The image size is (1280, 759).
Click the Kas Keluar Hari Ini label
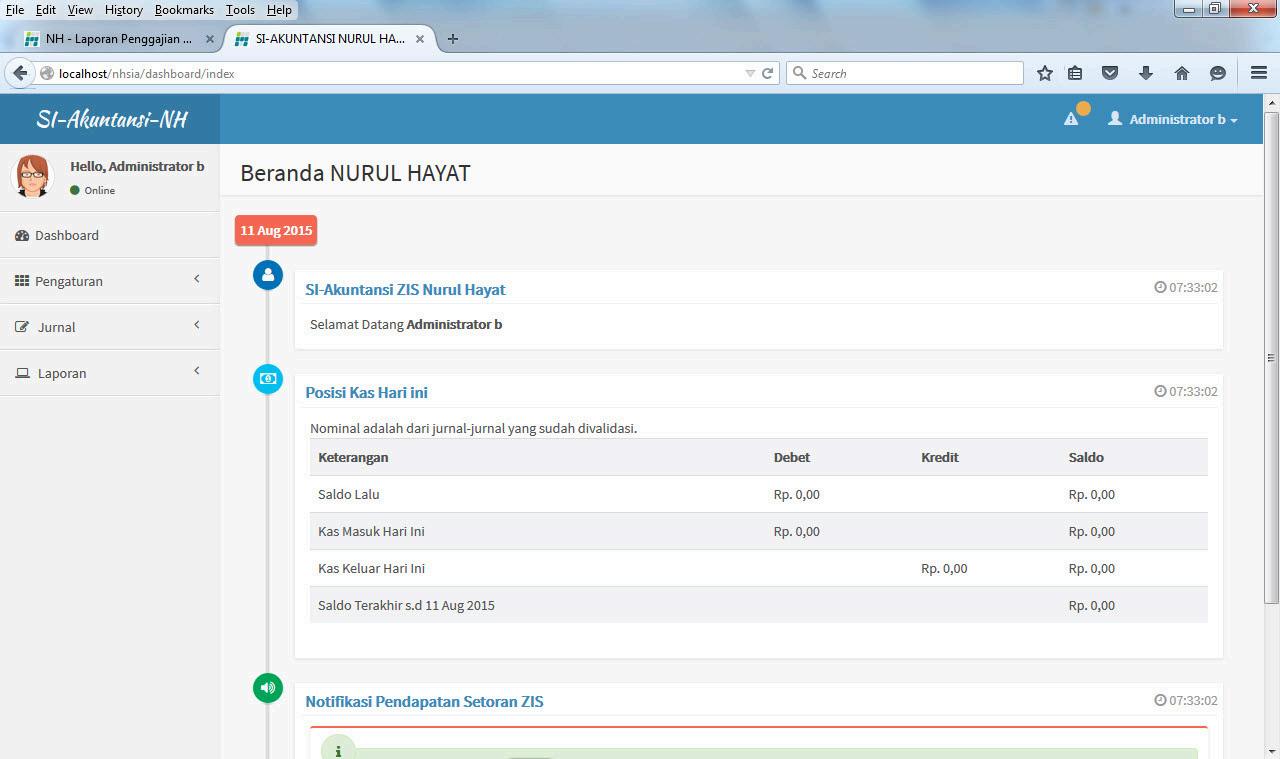coord(371,568)
